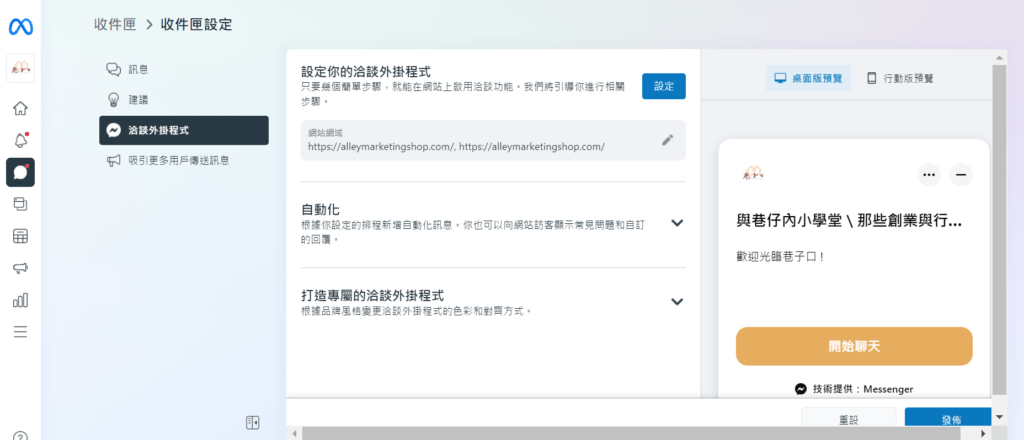Expand the 打造專屬的洽談外掛程式 section
The width and height of the screenshot is (1024, 440).
(677, 301)
